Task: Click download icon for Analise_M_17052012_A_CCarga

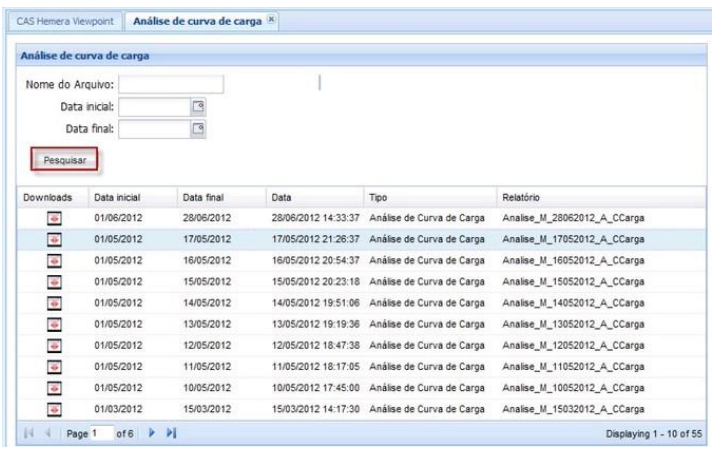Action: [x=54, y=238]
